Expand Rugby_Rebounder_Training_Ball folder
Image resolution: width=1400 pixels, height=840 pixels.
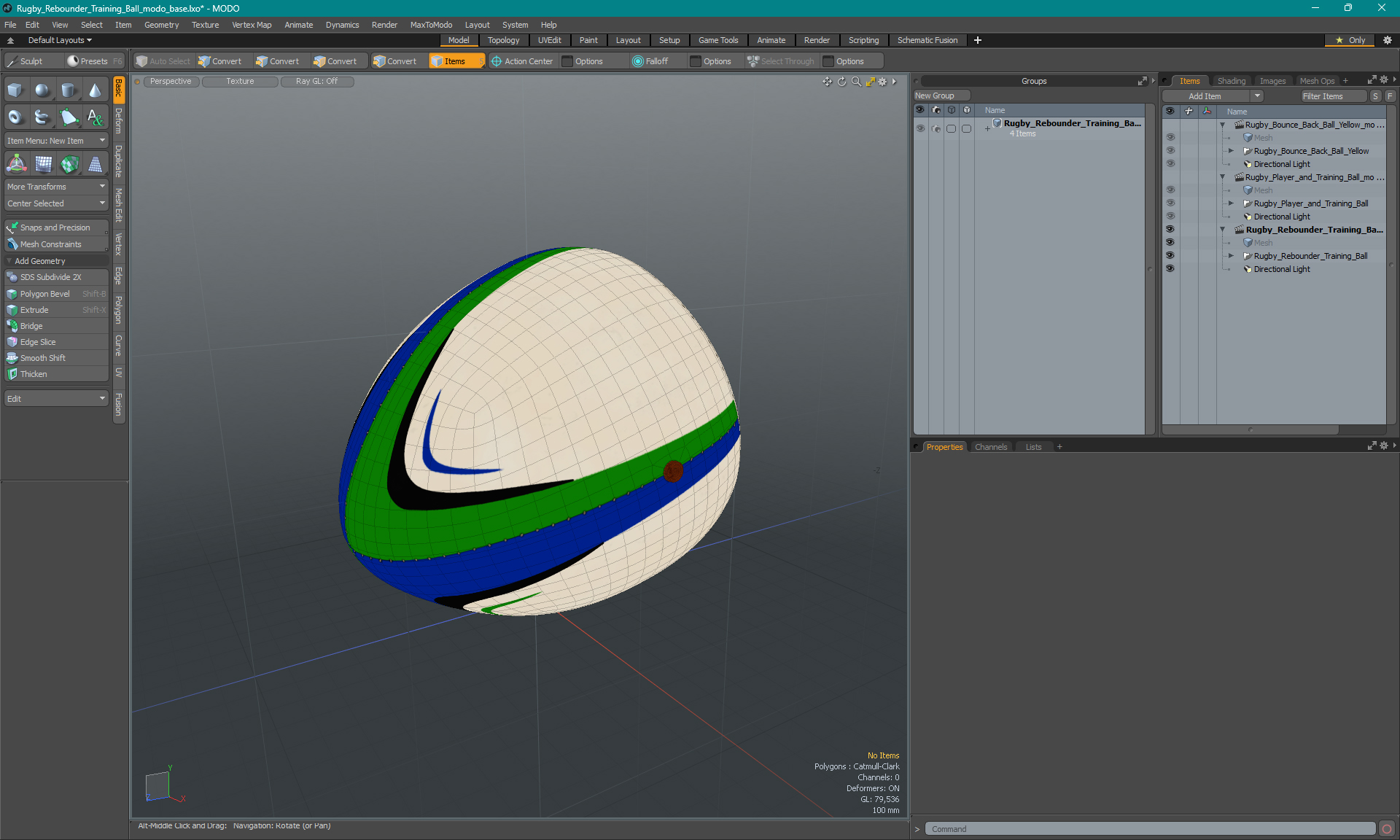tap(1232, 256)
